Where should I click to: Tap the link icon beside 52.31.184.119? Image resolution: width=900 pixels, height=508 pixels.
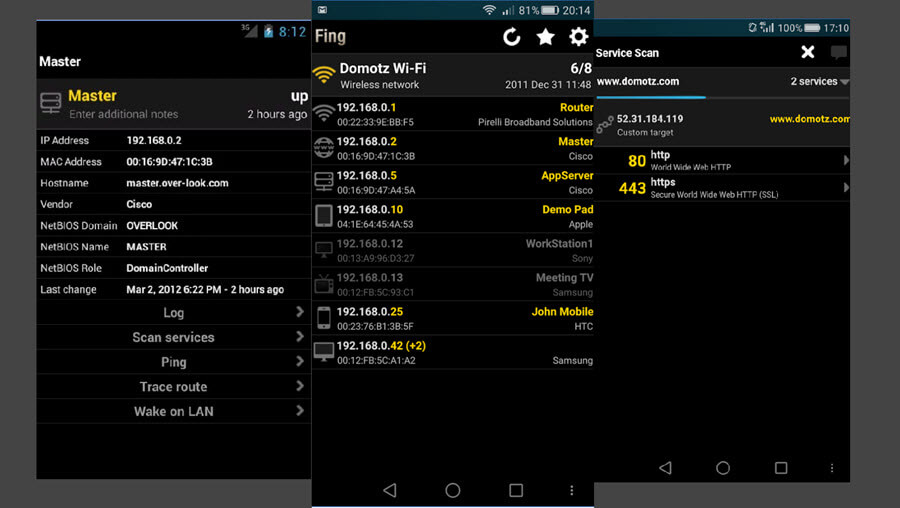604,125
